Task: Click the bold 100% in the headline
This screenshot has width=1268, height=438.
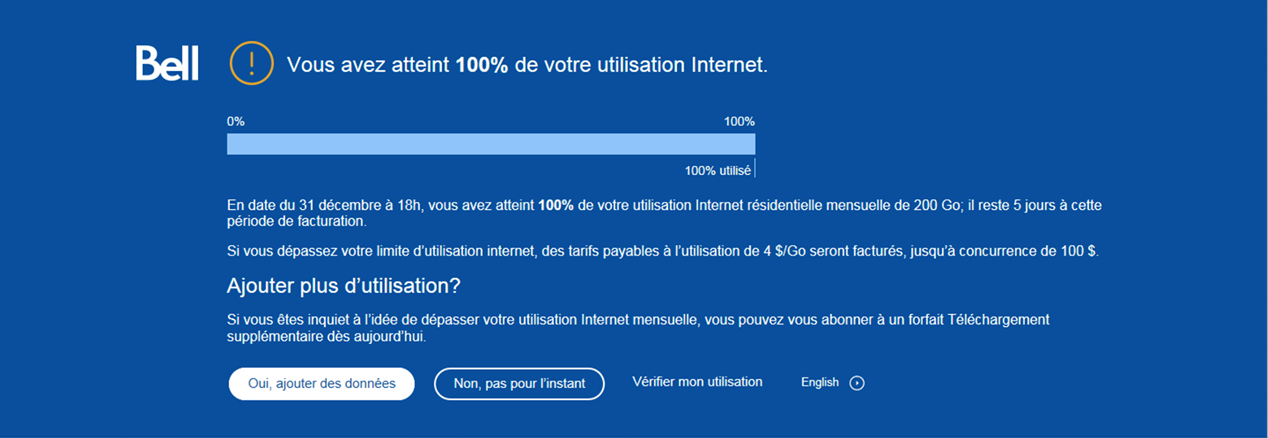Action: (x=482, y=65)
